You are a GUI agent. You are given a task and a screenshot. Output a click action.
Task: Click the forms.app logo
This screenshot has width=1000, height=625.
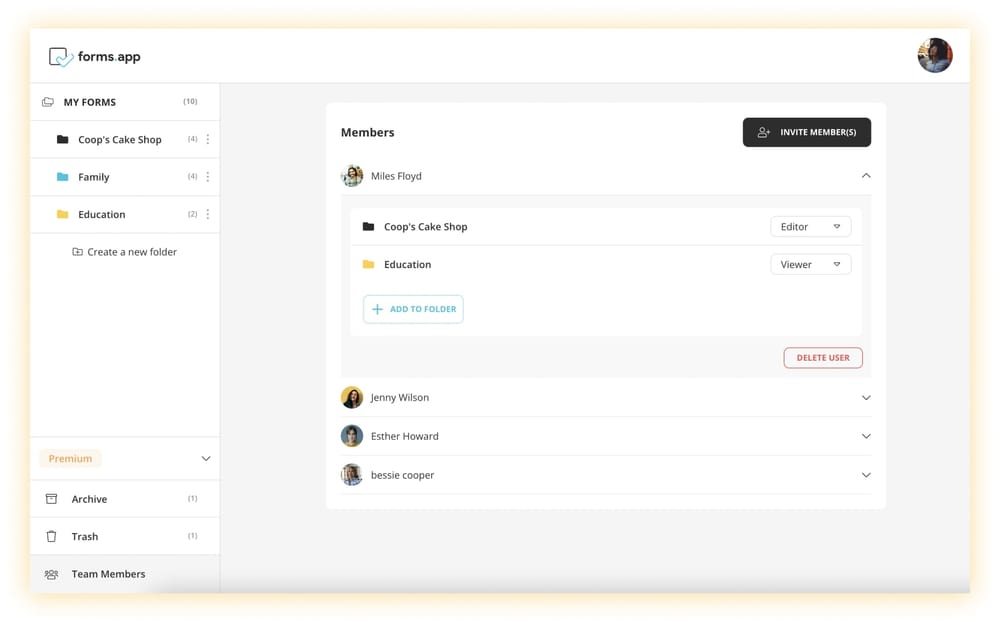95,57
